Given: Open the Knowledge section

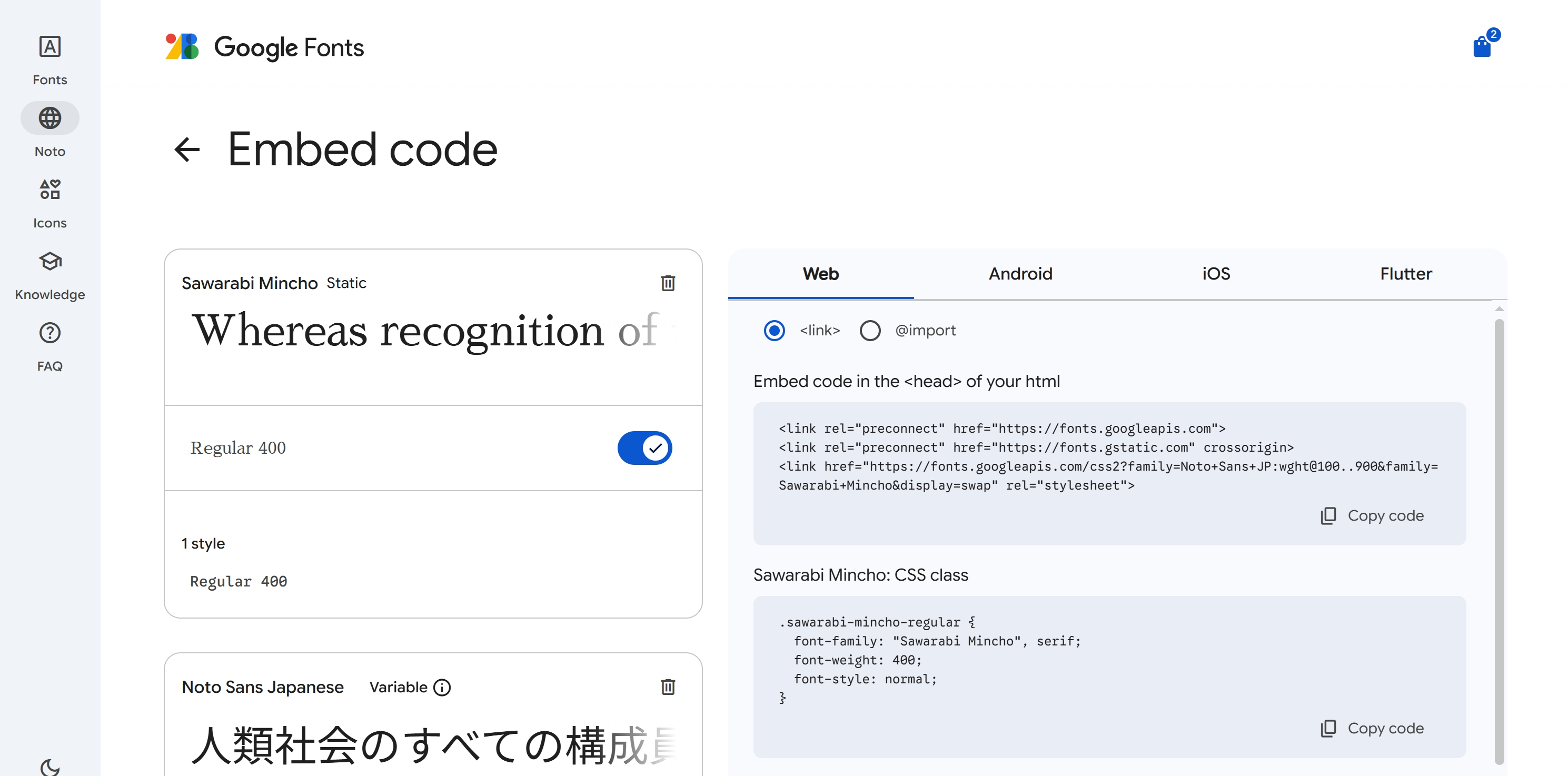Looking at the screenshot, I should (50, 275).
